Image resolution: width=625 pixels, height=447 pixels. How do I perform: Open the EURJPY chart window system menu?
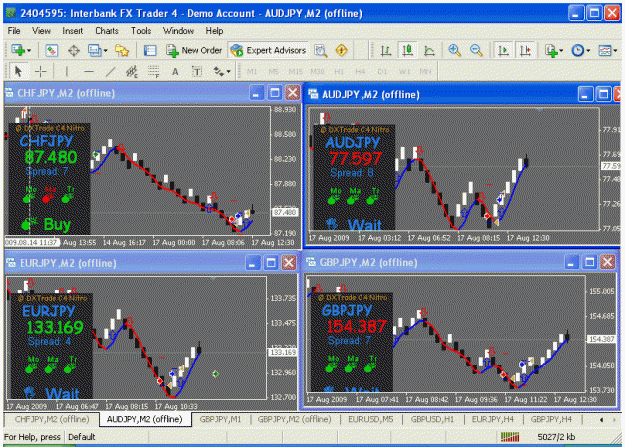(11, 263)
